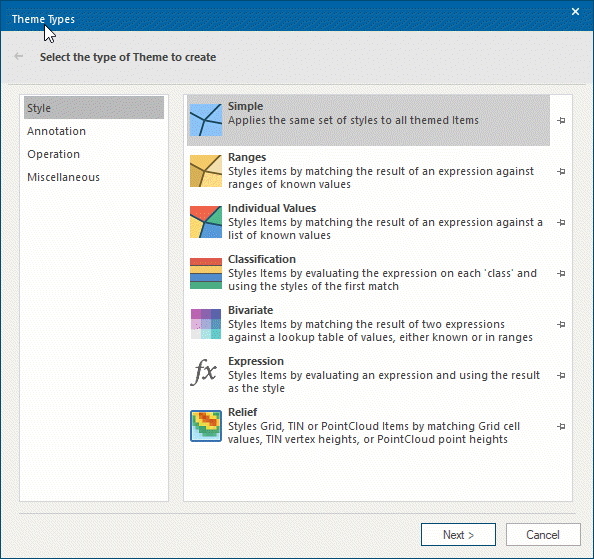The width and height of the screenshot is (594, 559).
Task: Click 'as the style' description text
Action: pos(256,388)
